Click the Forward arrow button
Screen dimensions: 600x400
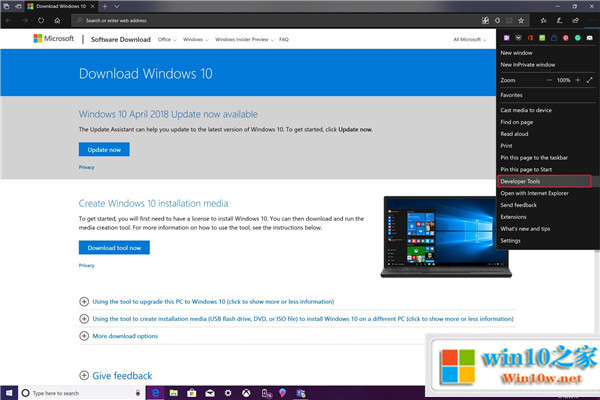pos(24,20)
